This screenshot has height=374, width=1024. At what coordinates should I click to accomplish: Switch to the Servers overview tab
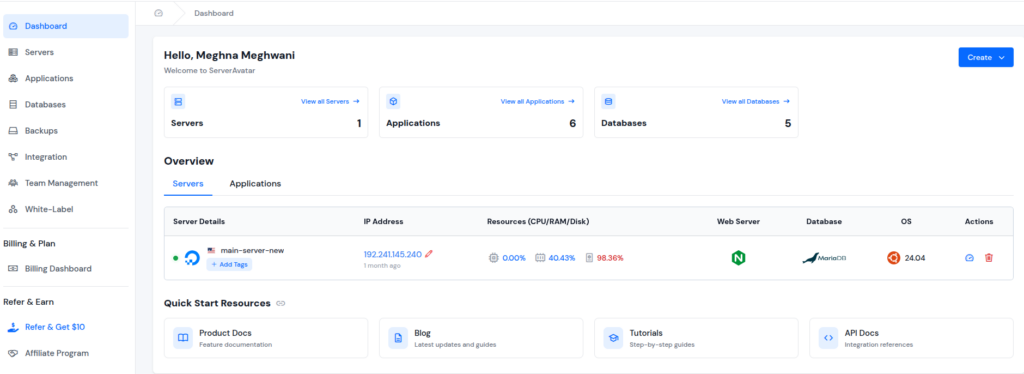pyautogui.click(x=188, y=183)
